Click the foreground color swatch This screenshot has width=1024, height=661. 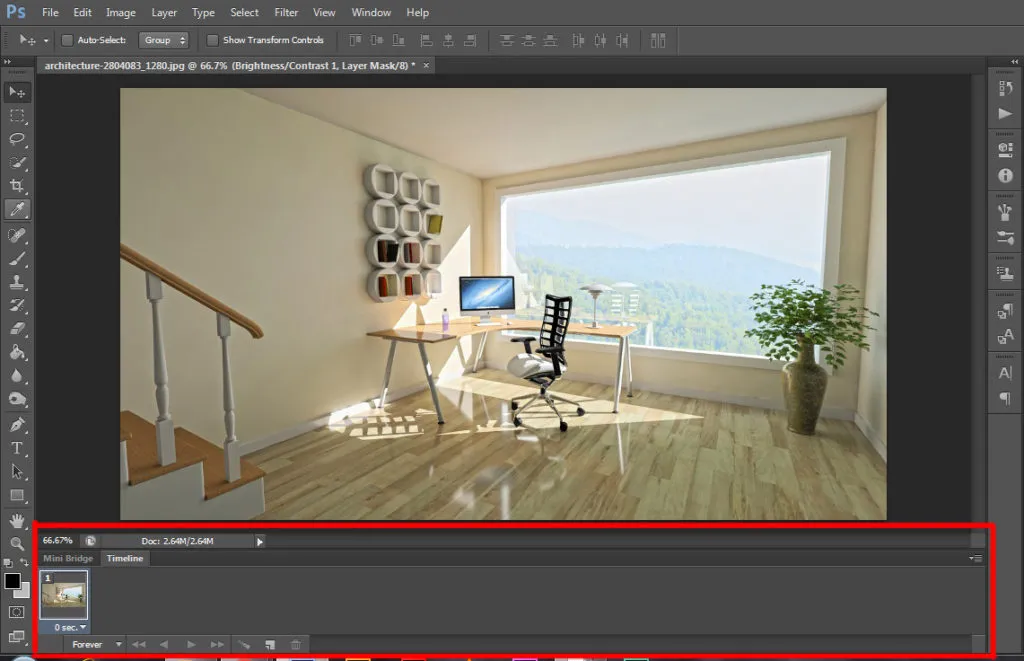click(13, 580)
